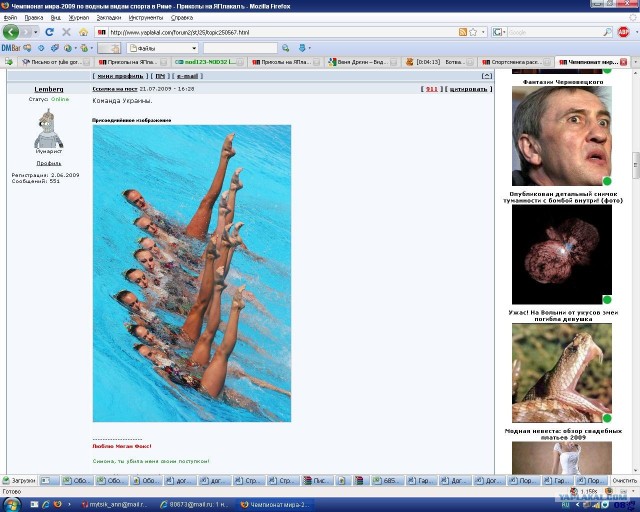Reload the page with the Refresh icon
The width and height of the screenshot is (640, 512).
[x=49, y=32]
